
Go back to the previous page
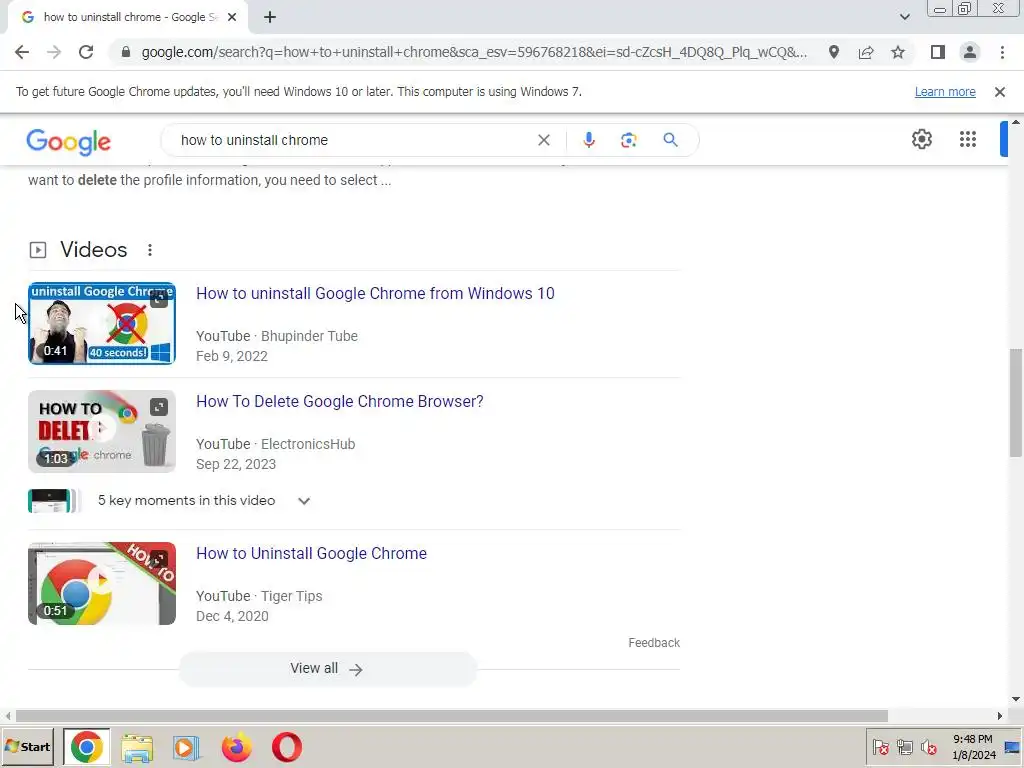(22, 52)
